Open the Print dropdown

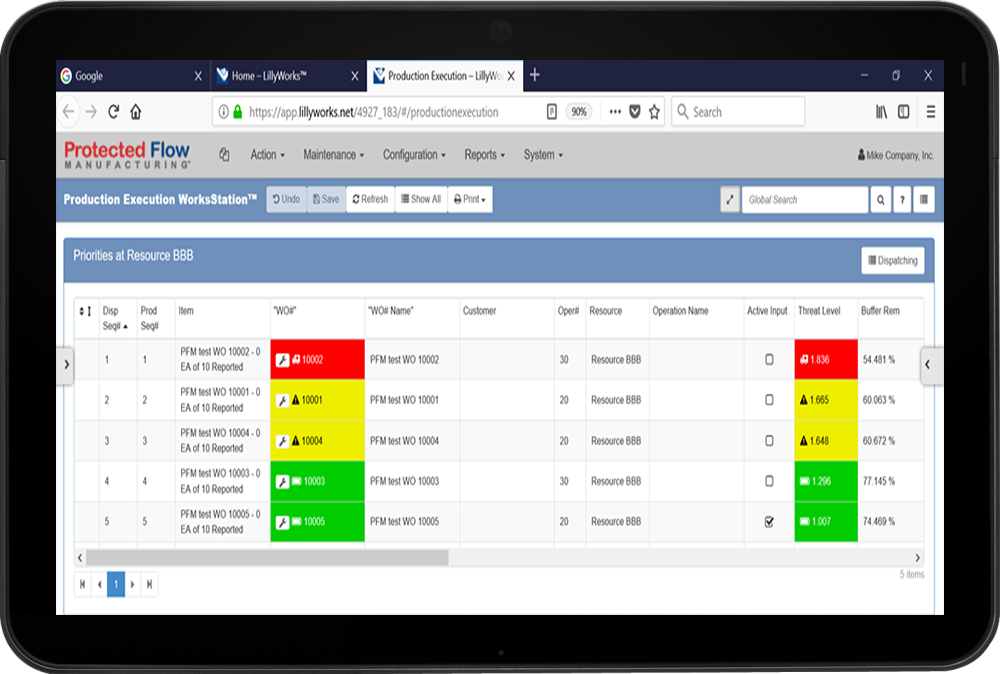tap(470, 200)
